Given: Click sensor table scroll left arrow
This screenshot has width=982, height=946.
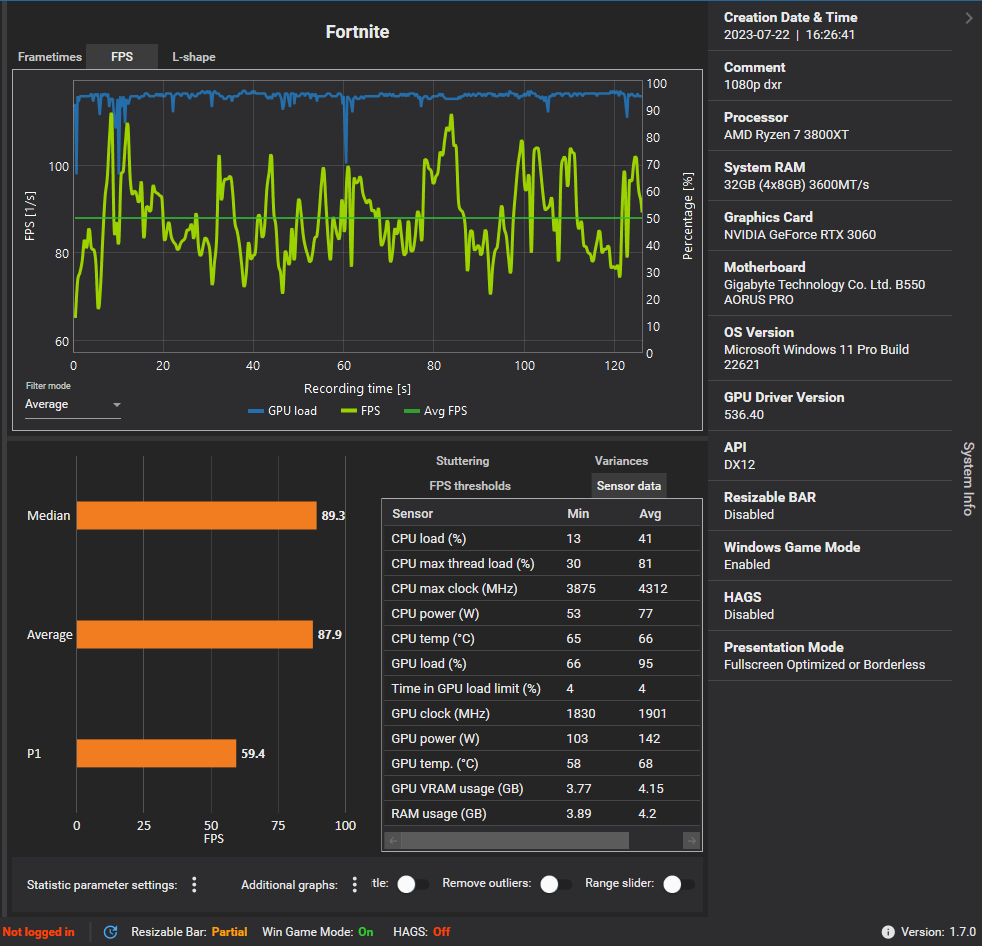Looking at the screenshot, I should pos(393,840).
